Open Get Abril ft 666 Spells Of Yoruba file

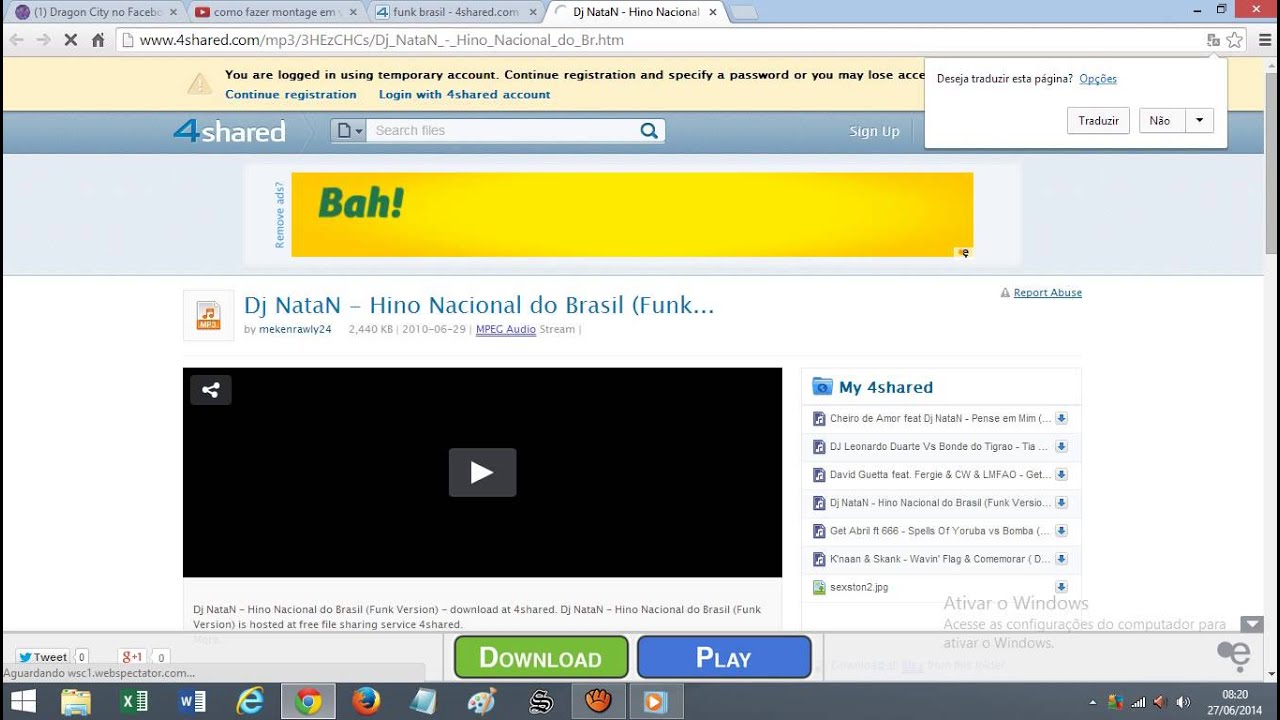(939, 531)
